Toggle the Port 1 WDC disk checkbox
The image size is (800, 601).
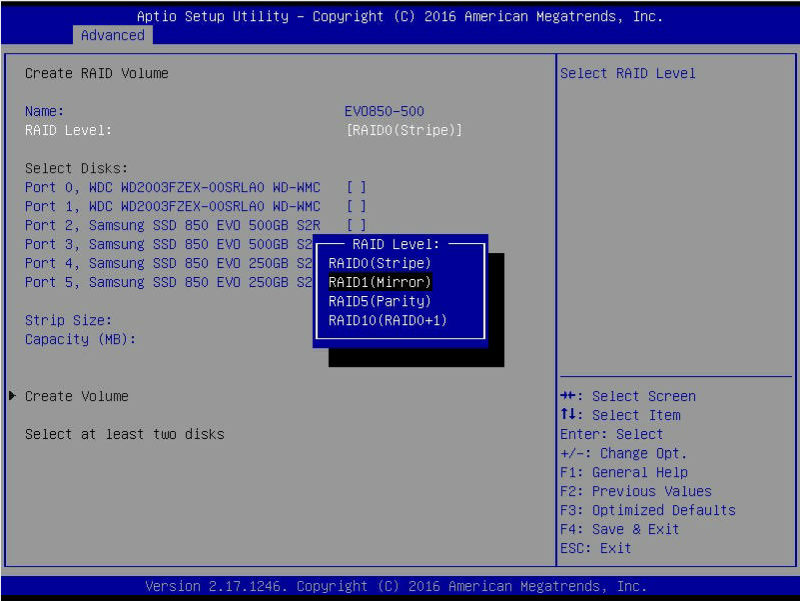356,206
